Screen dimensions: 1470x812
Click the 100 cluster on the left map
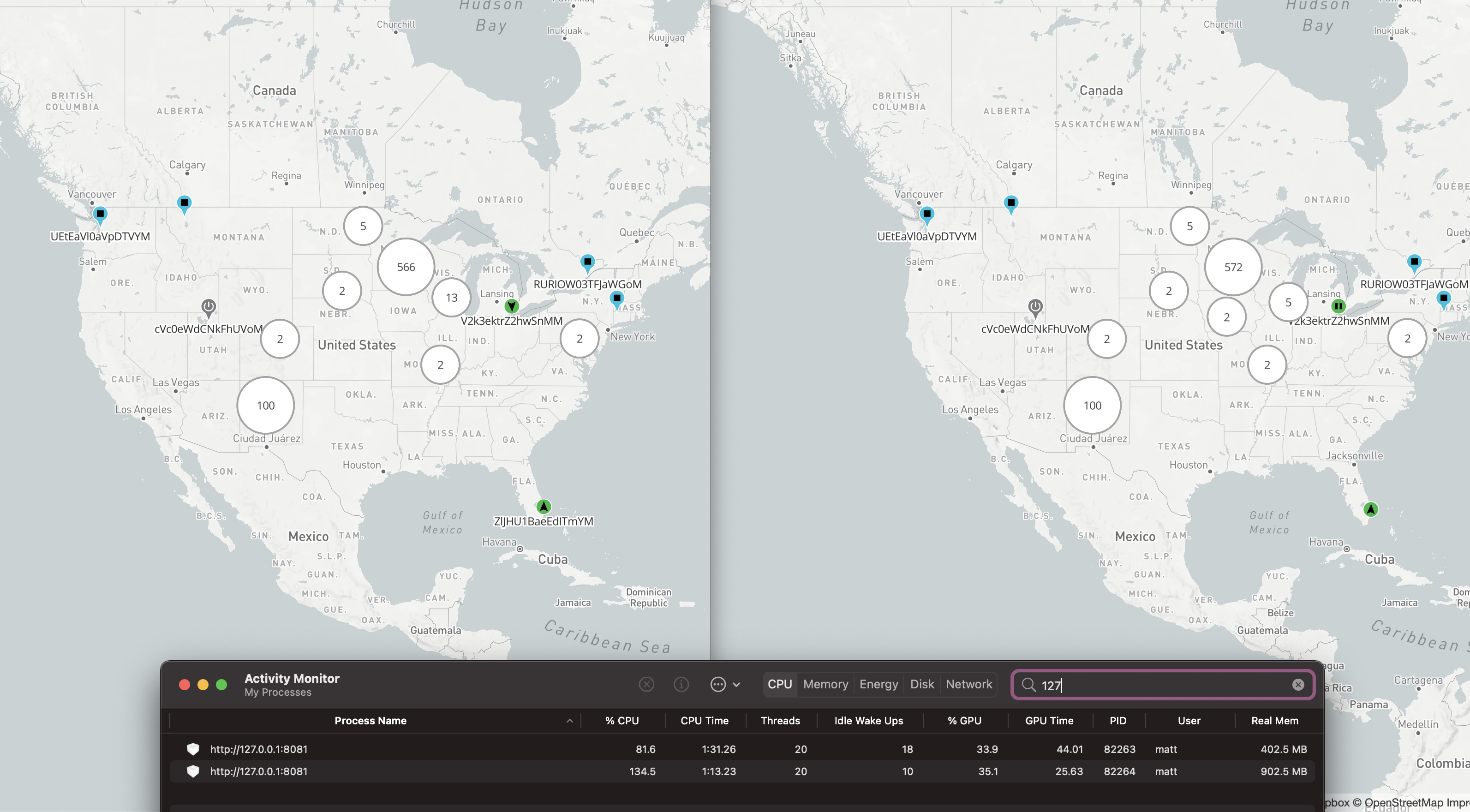tap(265, 406)
